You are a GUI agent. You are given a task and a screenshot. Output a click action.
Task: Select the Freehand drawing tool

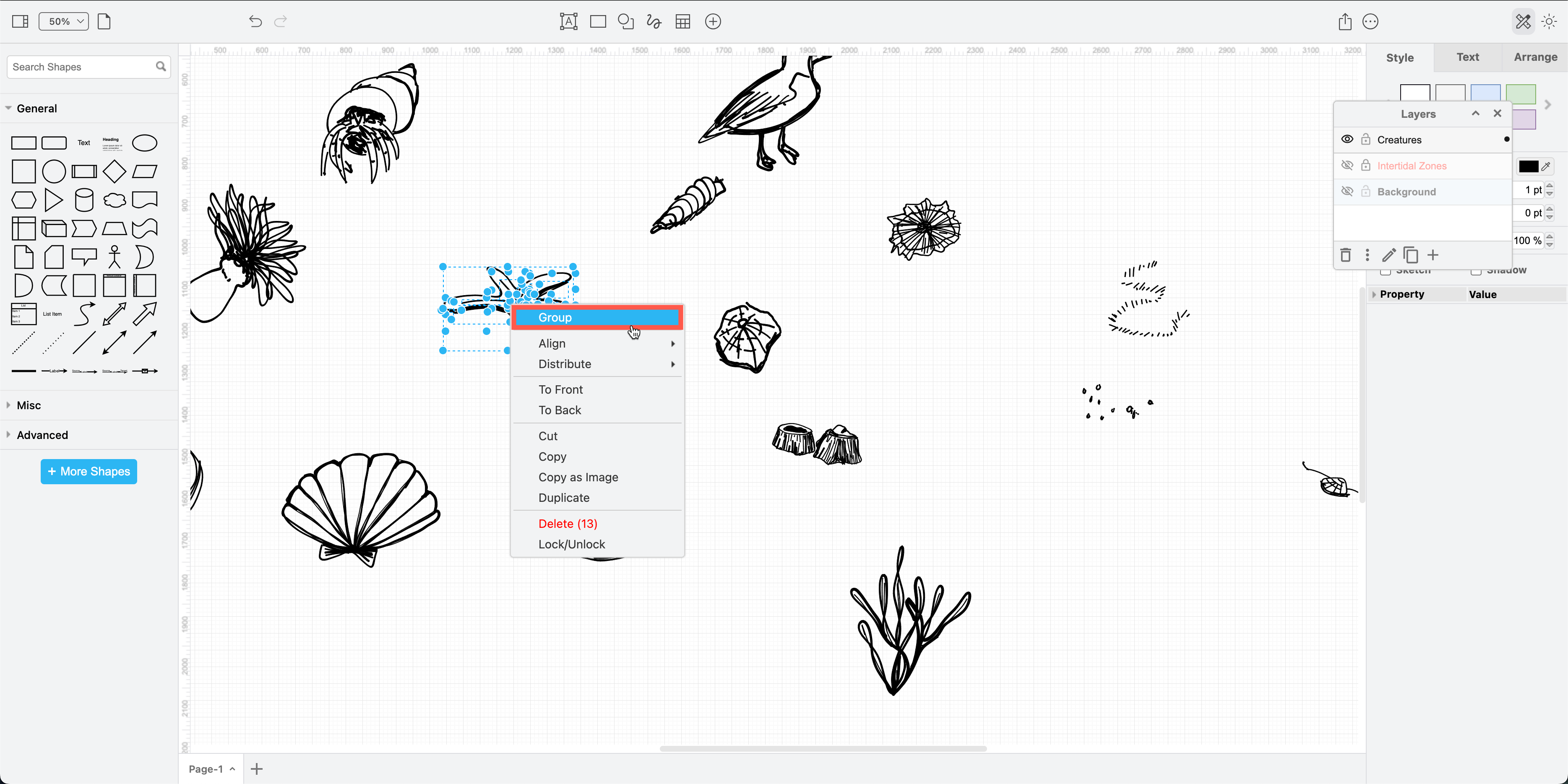click(654, 21)
